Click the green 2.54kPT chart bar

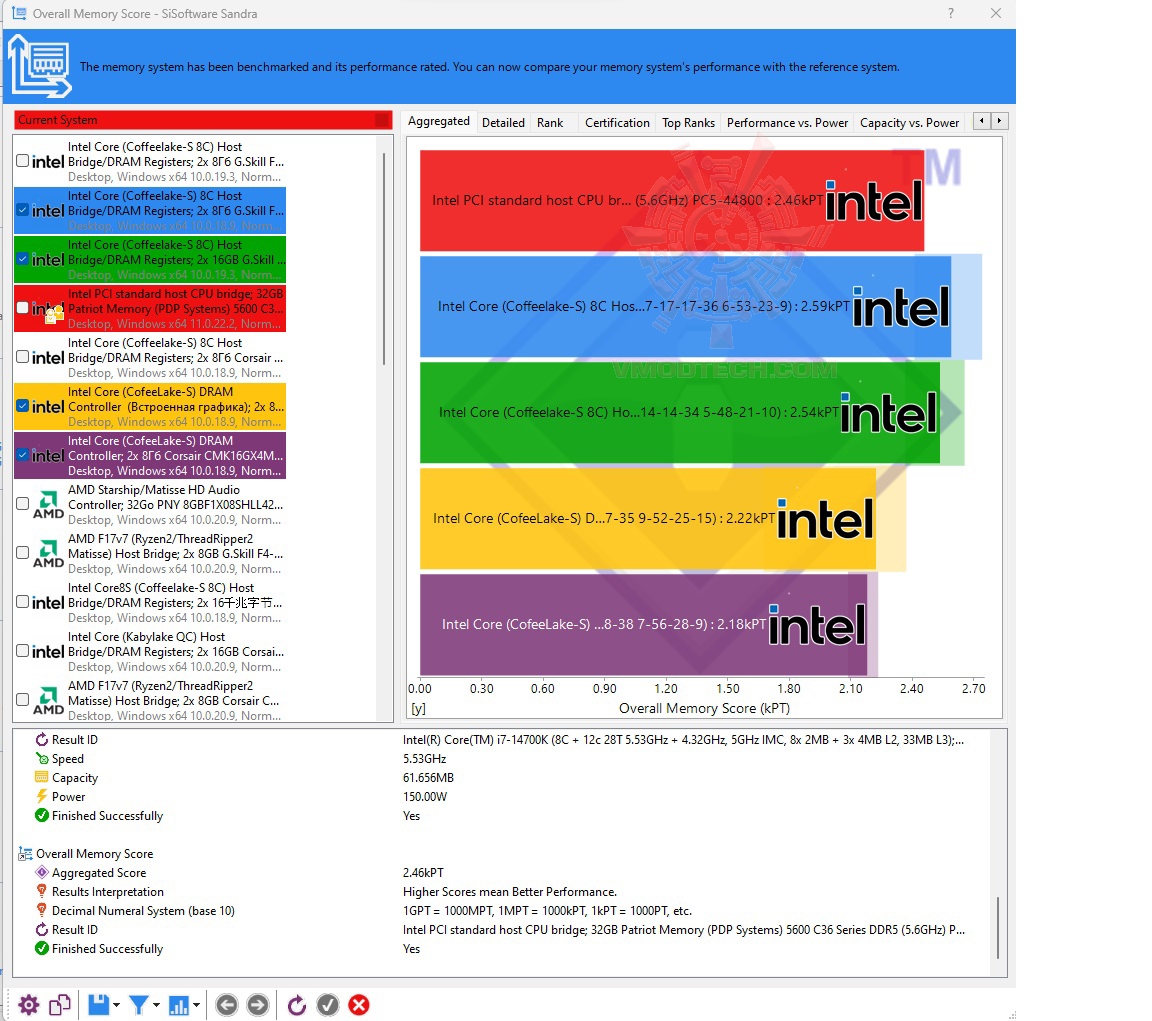680,412
